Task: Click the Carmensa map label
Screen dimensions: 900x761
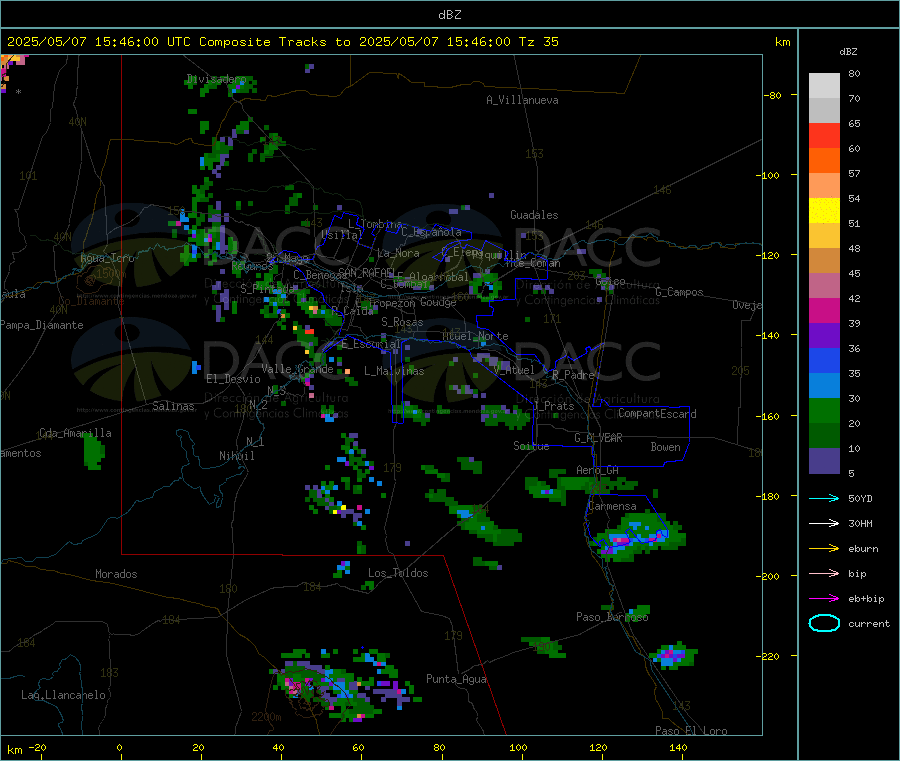Action: [x=612, y=506]
